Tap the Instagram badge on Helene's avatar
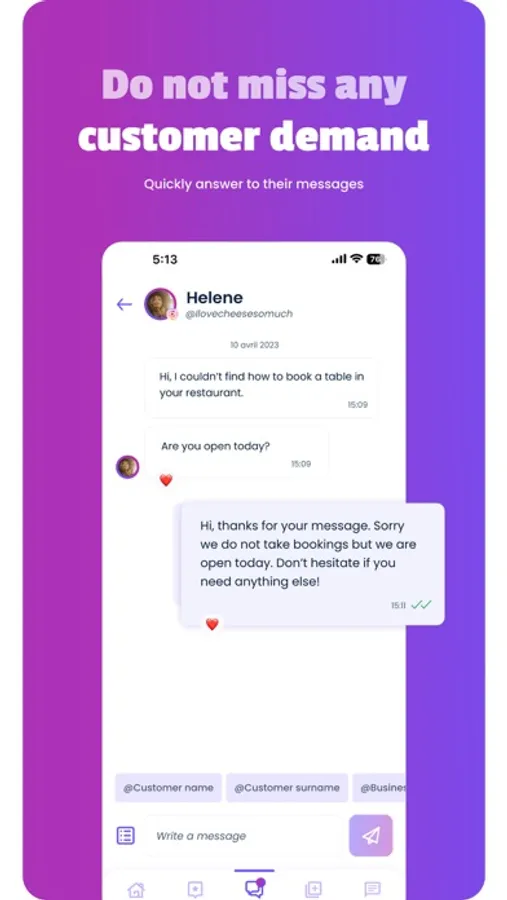This screenshot has height=900, width=507. click(x=172, y=315)
